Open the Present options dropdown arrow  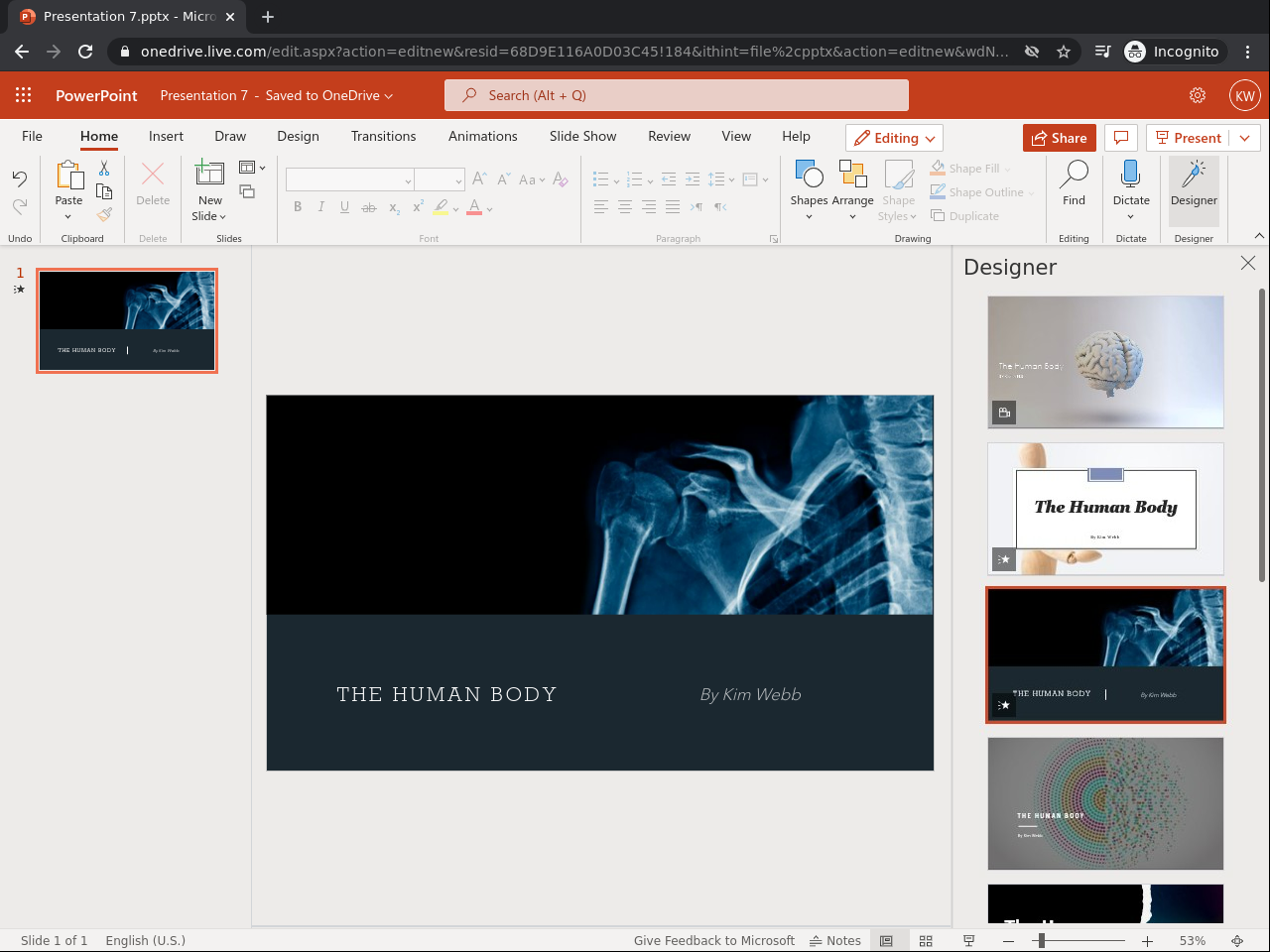coord(1244,138)
